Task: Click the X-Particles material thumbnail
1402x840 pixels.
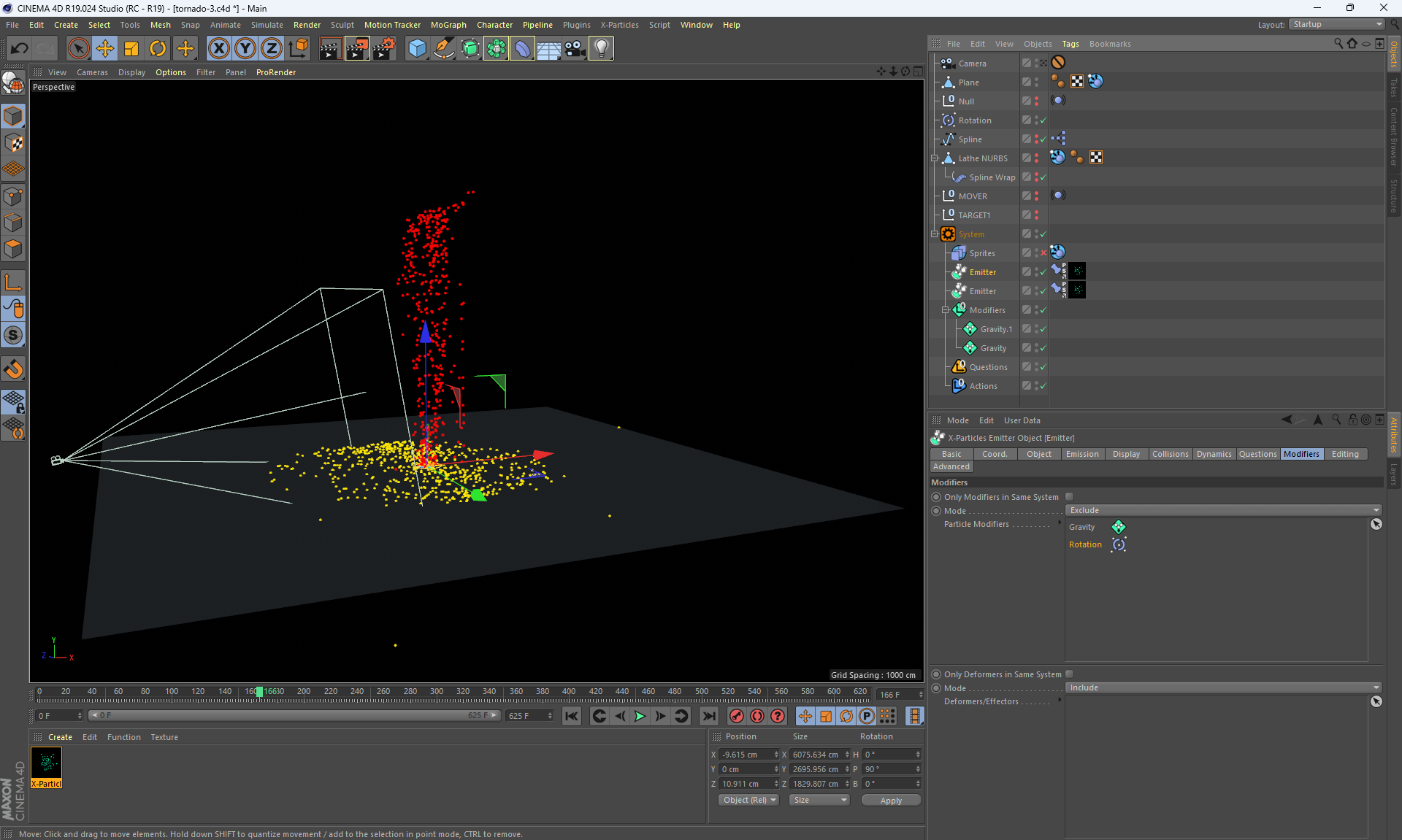Action: pyautogui.click(x=47, y=764)
